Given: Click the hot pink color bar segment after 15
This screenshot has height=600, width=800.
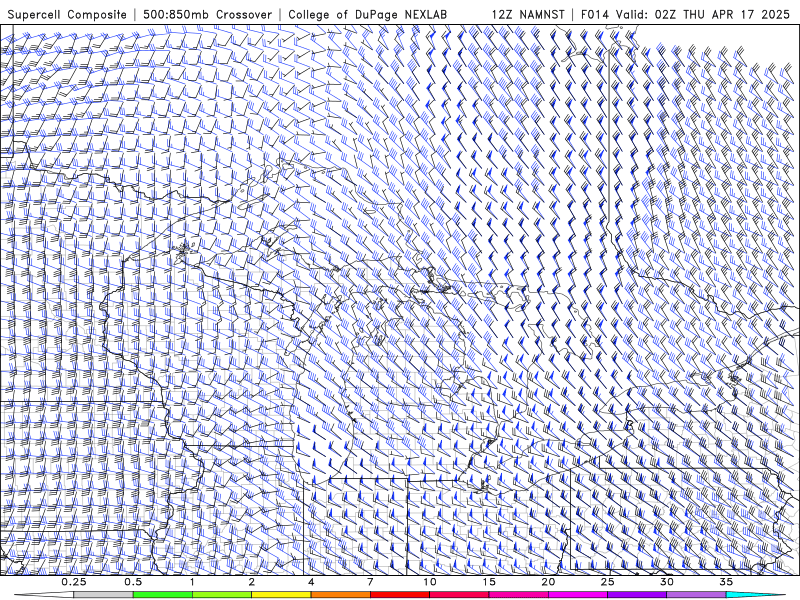Looking at the screenshot, I should pyautogui.click(x=518, y=595).
